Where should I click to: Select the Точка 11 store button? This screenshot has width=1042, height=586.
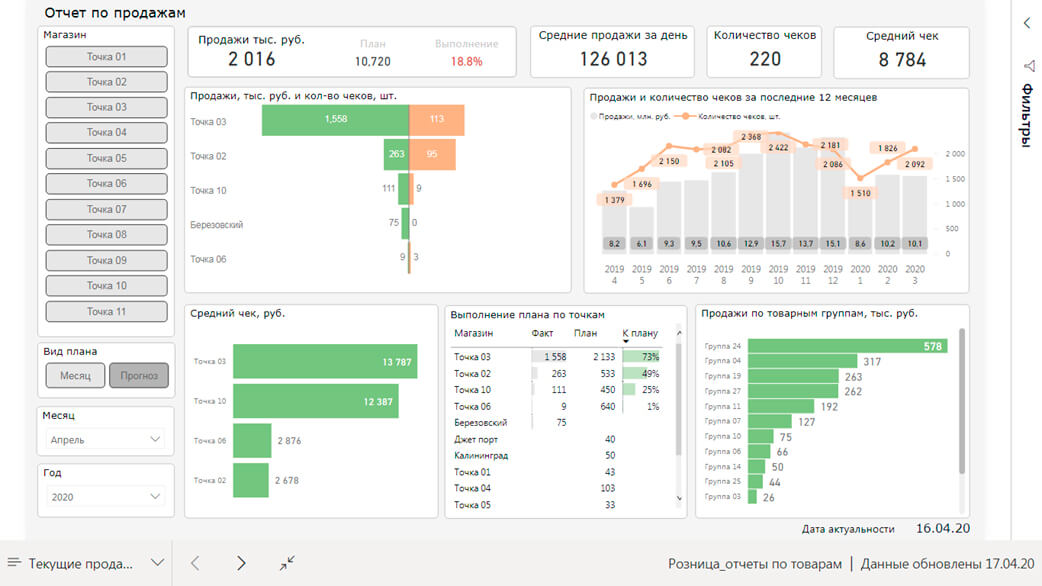(106, 311)
